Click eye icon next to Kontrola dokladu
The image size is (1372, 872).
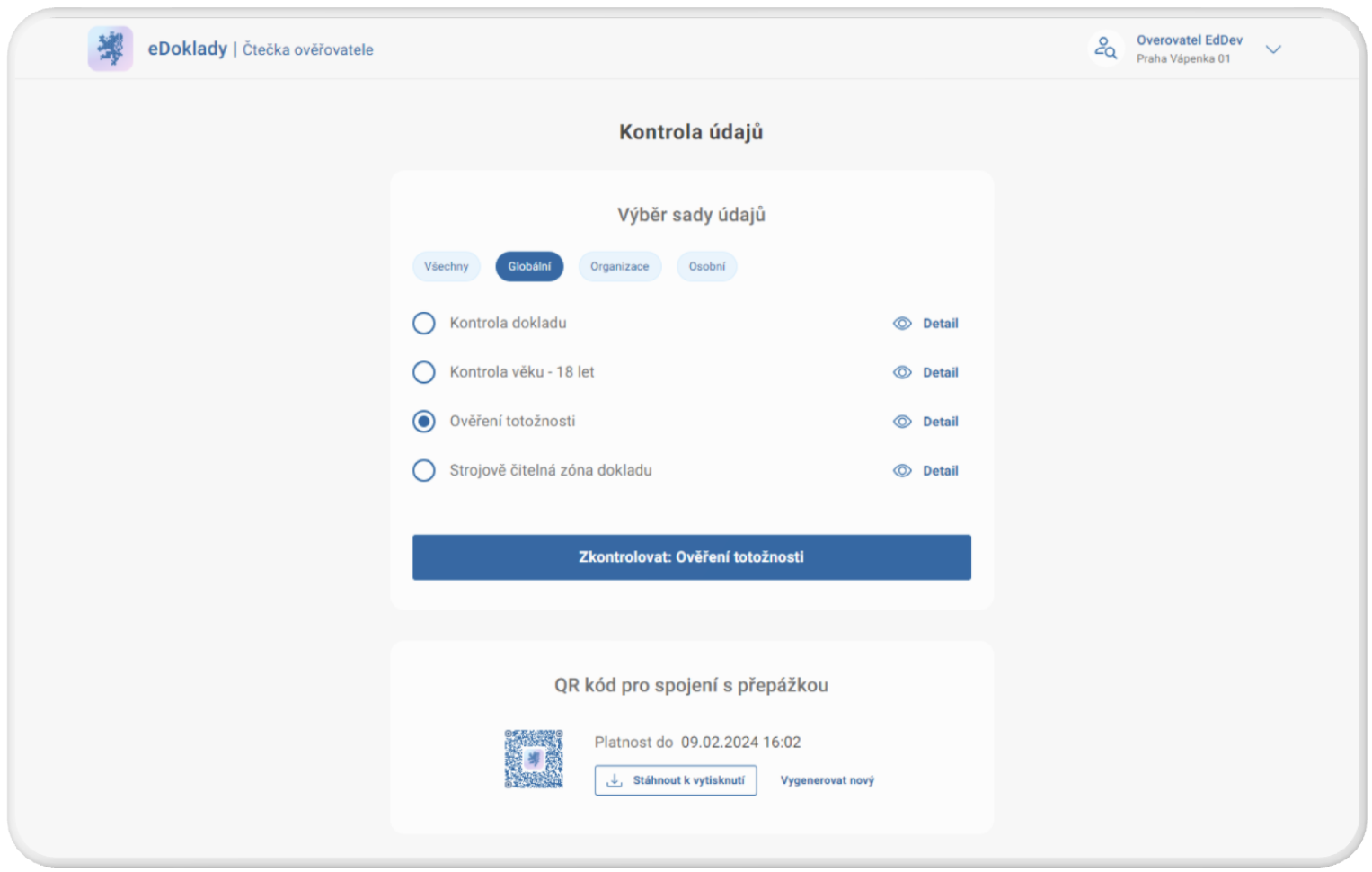902,324
